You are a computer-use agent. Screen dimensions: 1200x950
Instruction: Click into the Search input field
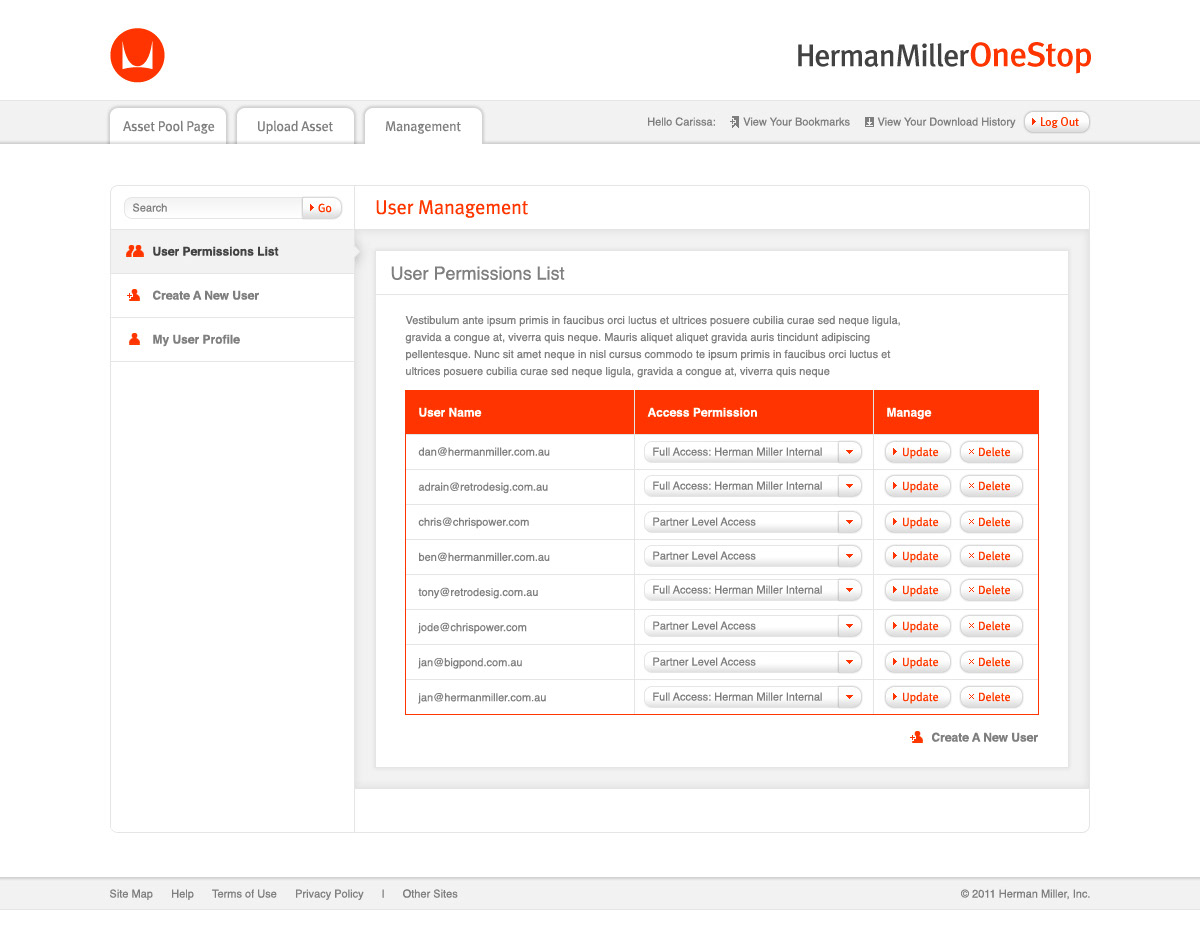tap(213, 208)
